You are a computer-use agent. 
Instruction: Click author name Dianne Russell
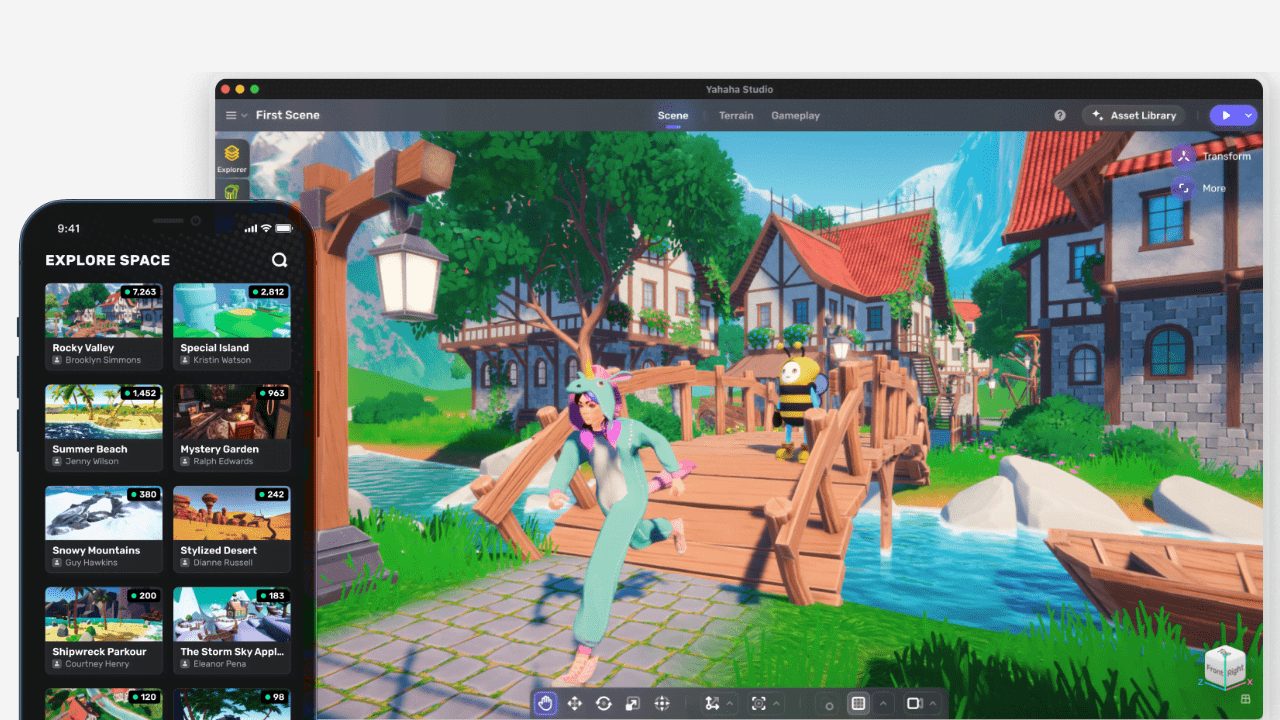pyautogui.click(x=224, y=562)
